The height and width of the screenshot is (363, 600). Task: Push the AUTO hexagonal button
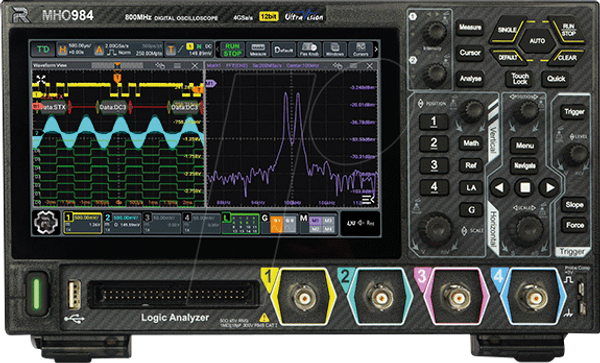pyautogui.click(x=537, y=41)
